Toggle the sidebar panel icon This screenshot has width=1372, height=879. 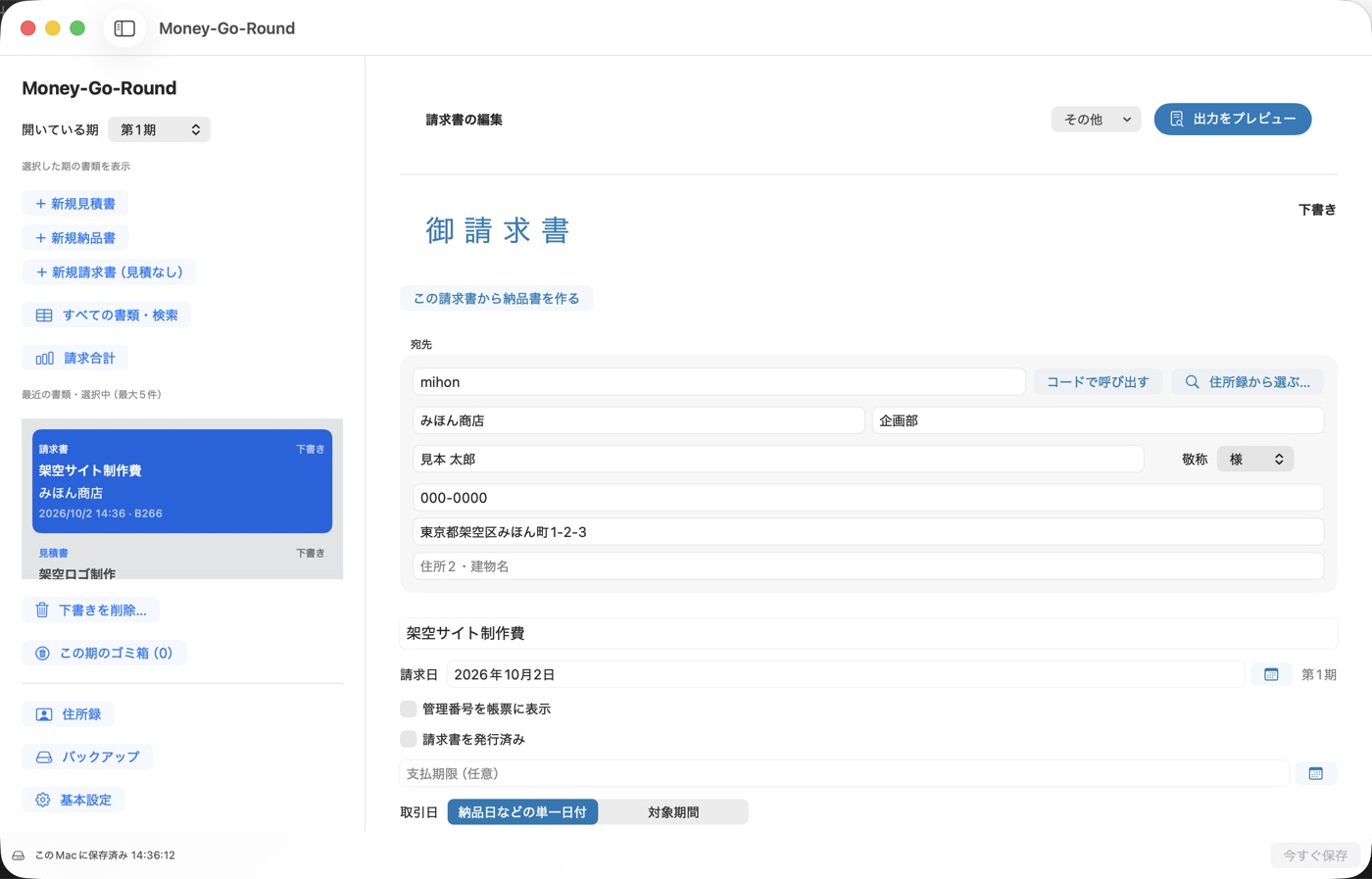pyautogui.click(x=124, y=28)
